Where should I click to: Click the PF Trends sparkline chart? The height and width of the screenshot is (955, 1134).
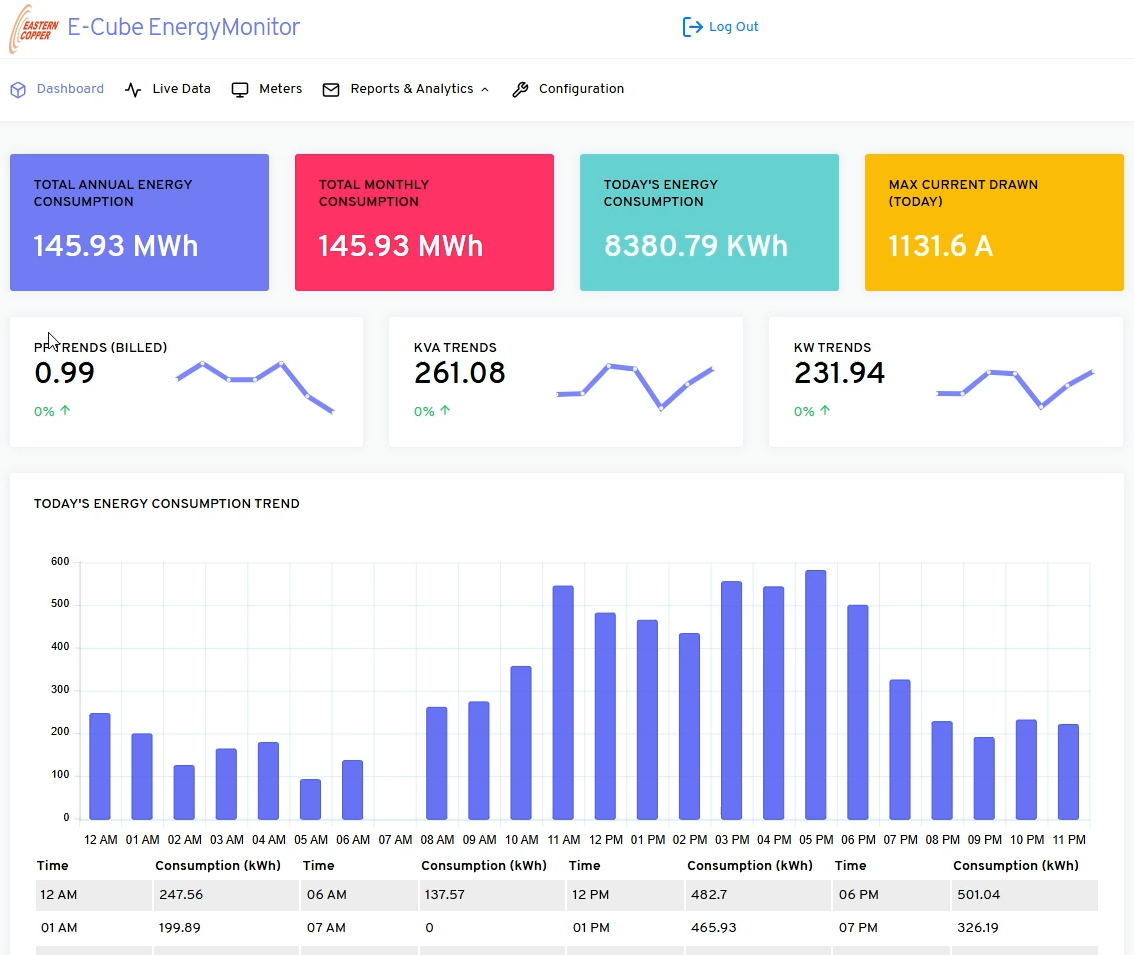pyautogui.click(x=255, y=386)
